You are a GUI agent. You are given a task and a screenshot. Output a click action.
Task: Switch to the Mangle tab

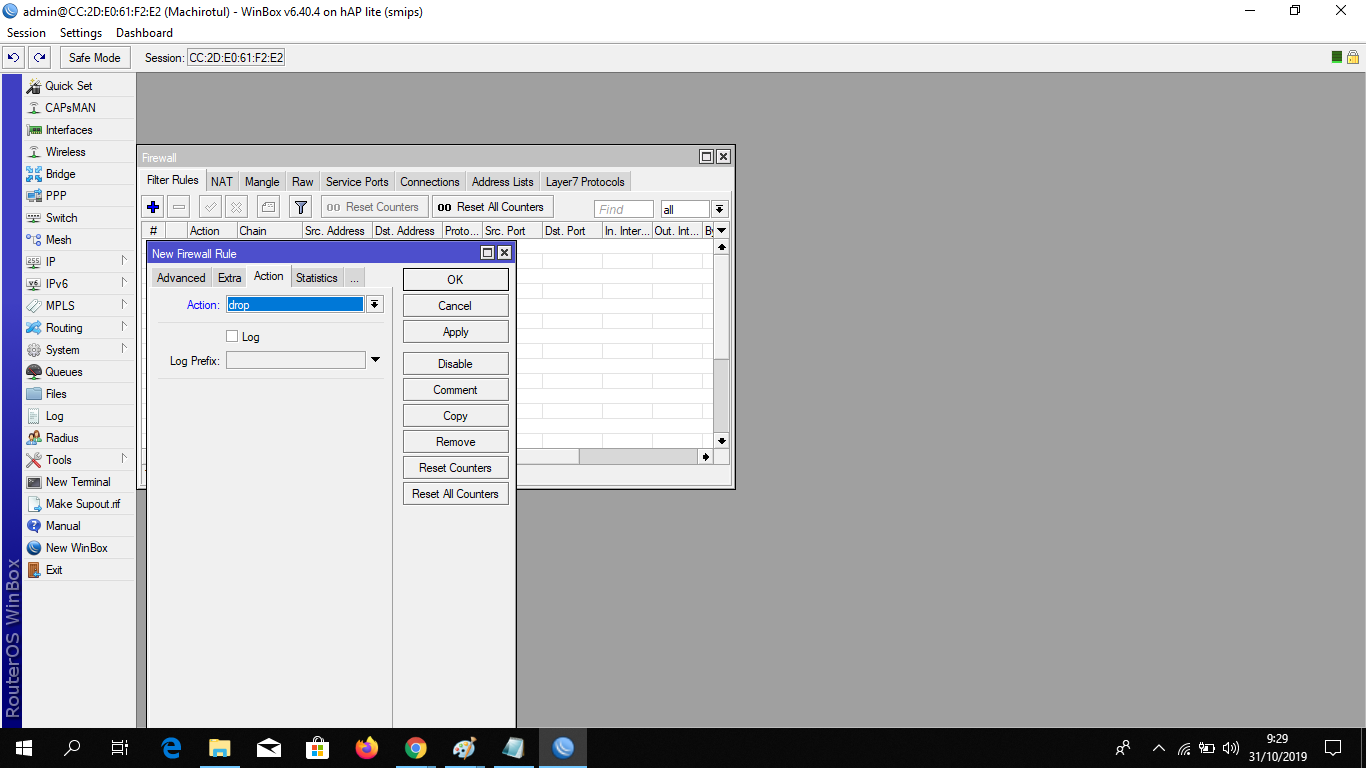click(262, 182)
